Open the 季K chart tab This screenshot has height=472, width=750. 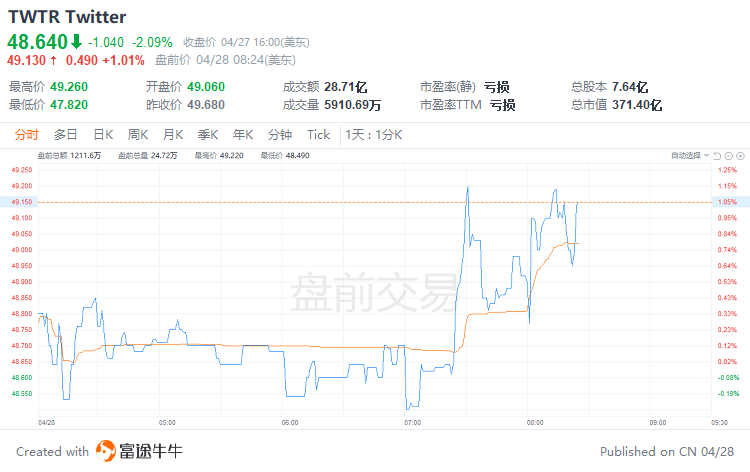[x=208, y=135]
